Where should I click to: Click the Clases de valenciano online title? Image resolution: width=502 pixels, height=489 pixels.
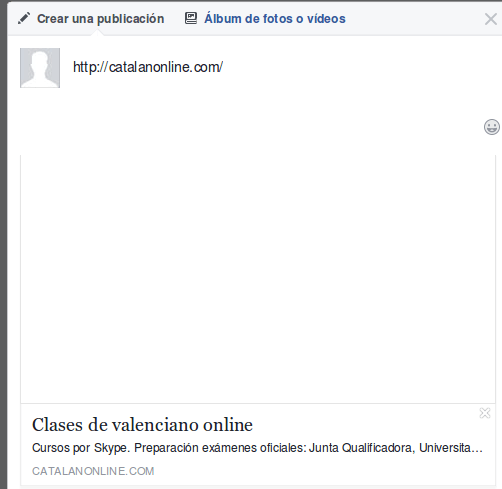pos(142,425)
